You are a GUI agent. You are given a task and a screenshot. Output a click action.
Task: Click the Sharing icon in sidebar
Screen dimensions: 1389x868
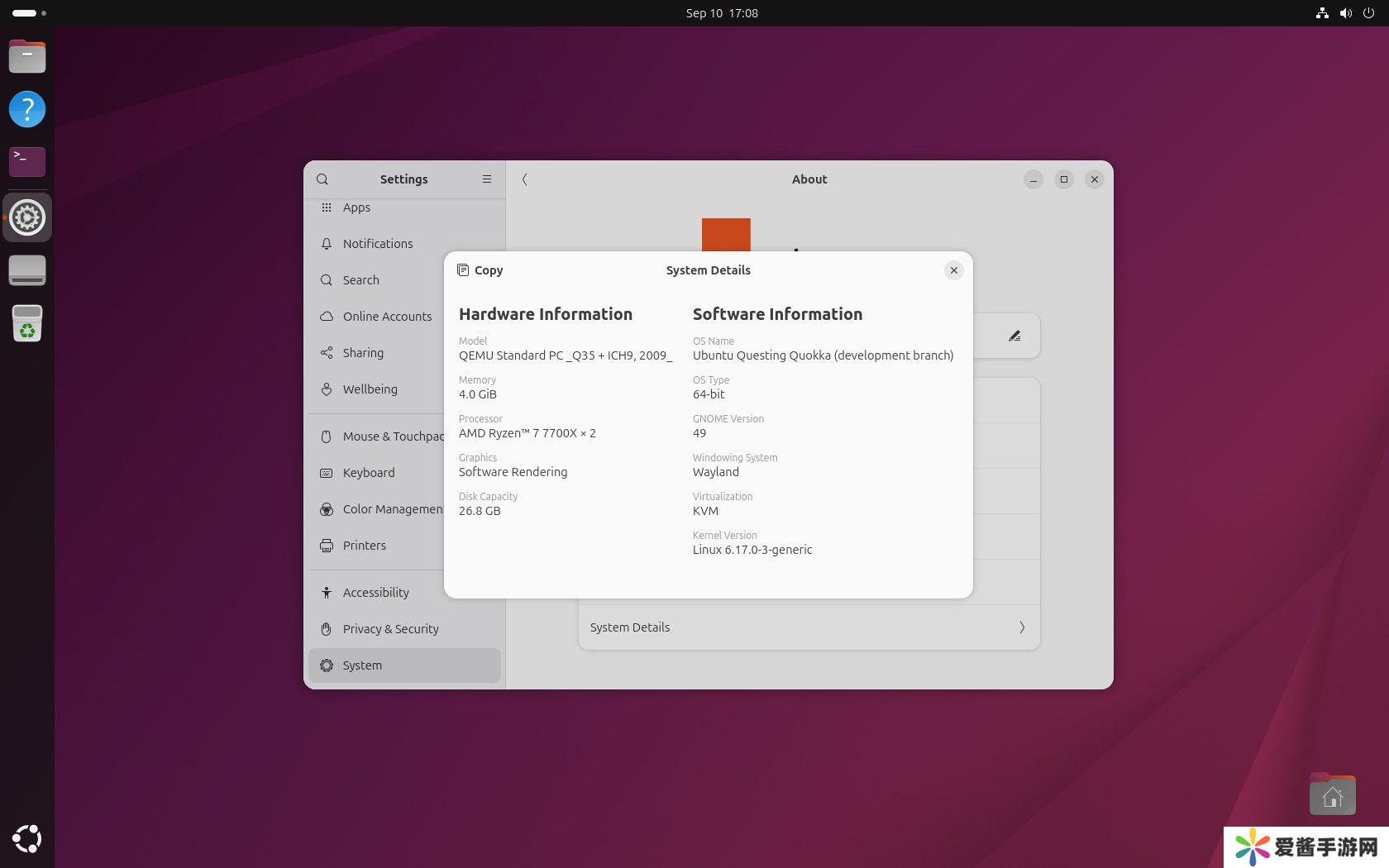(327, 353)
